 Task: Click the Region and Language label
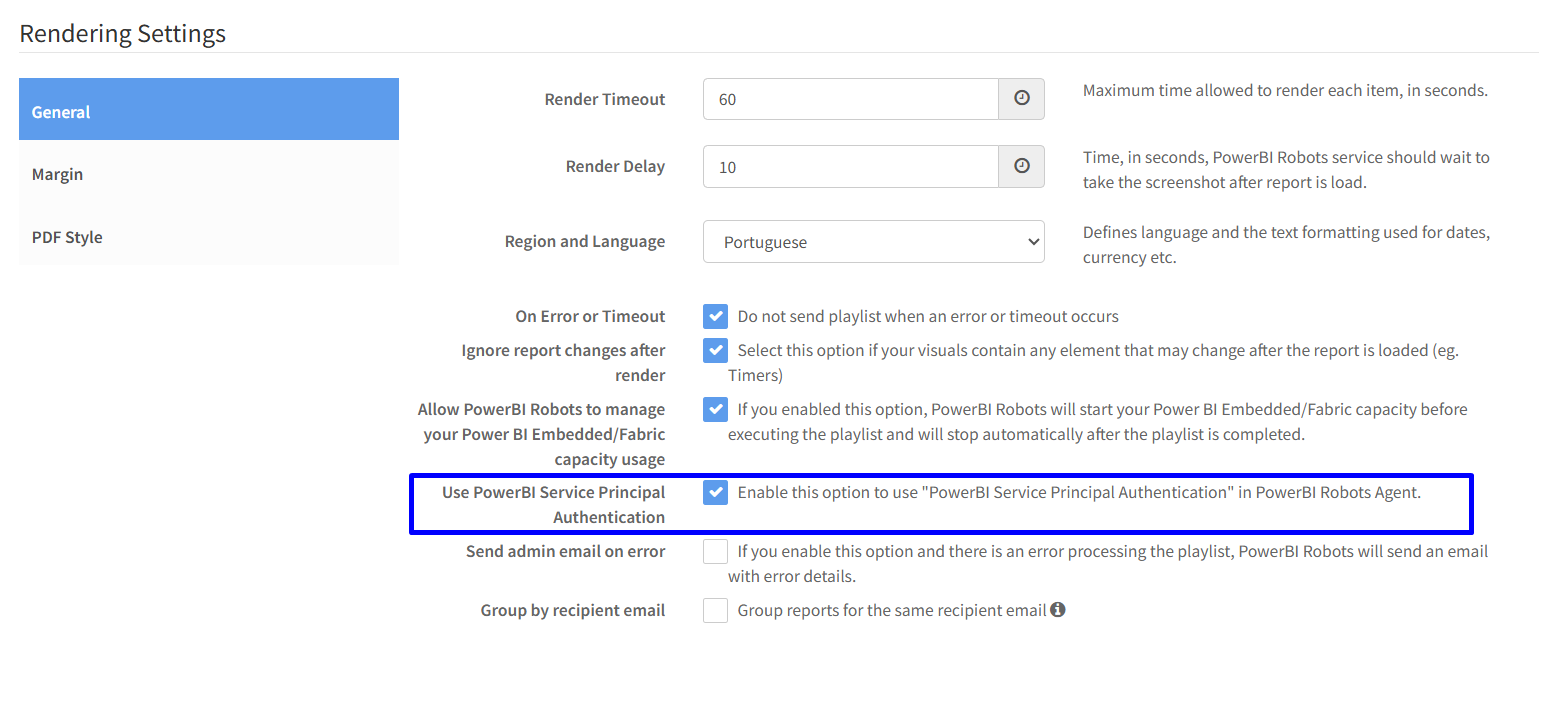(x=584, y=241)
